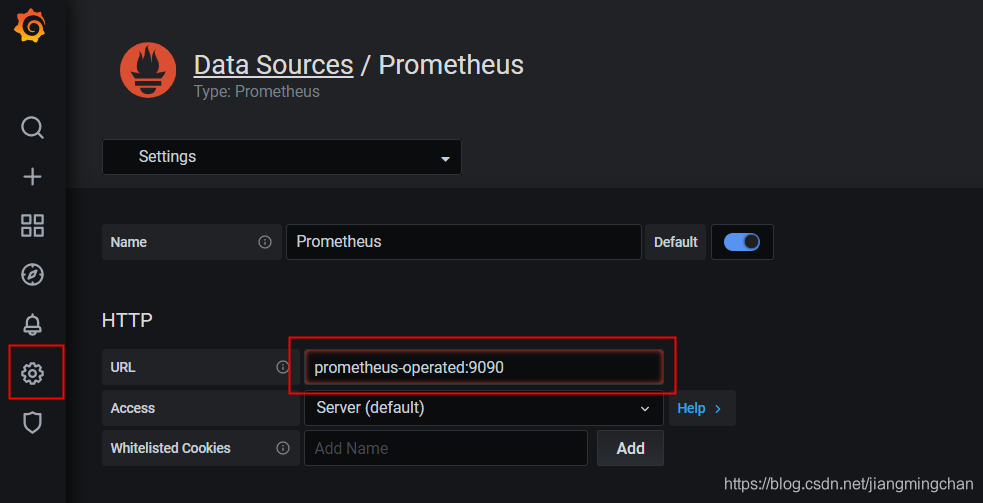The image size is (983, 503).
Task: Show info tooltip beside URL label
Action: [x=283, y=367]
